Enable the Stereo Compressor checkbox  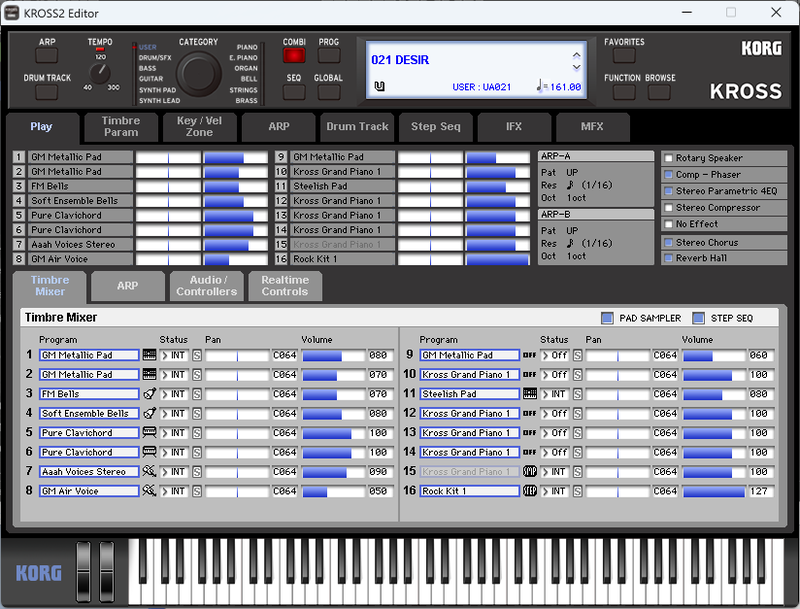coord(668,208)
